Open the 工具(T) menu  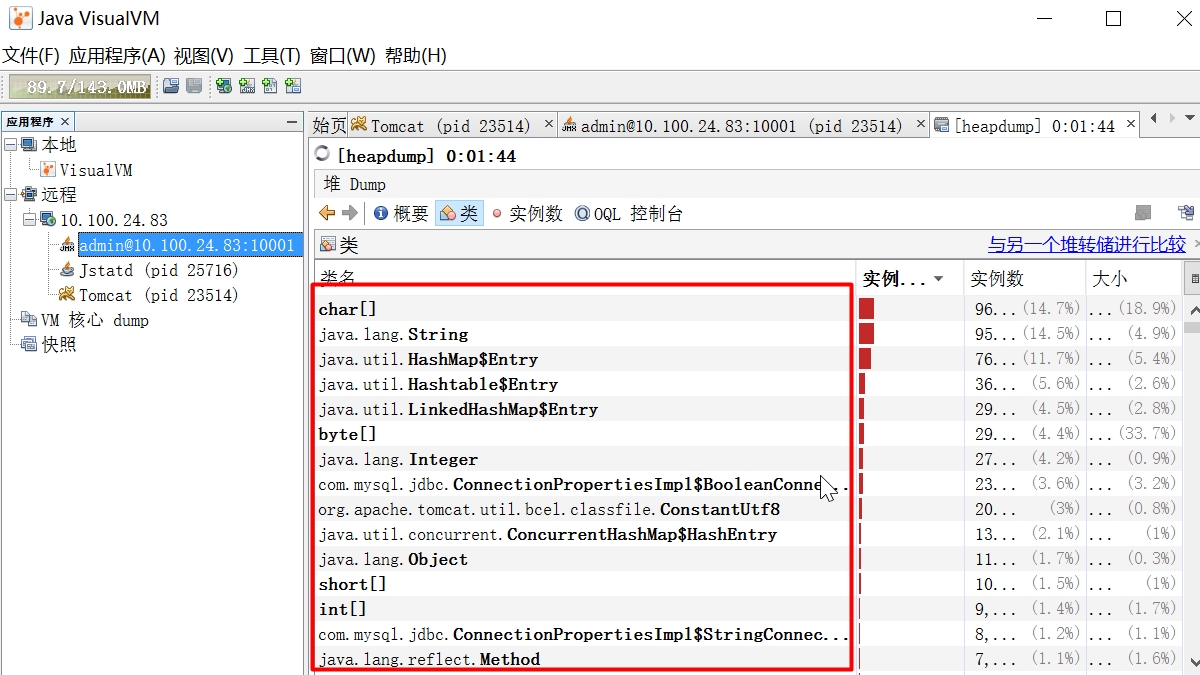tap(271, 55)
